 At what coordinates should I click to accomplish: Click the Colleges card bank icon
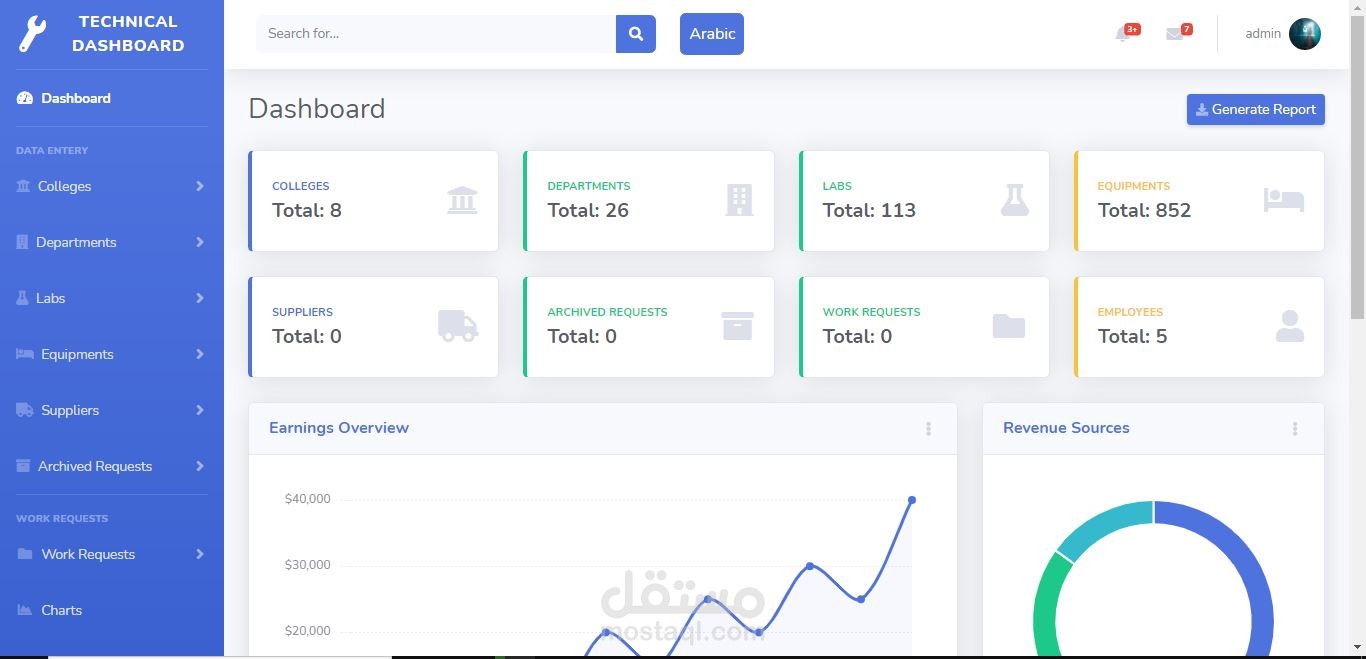pyautogui.click(x=462, y=200)
